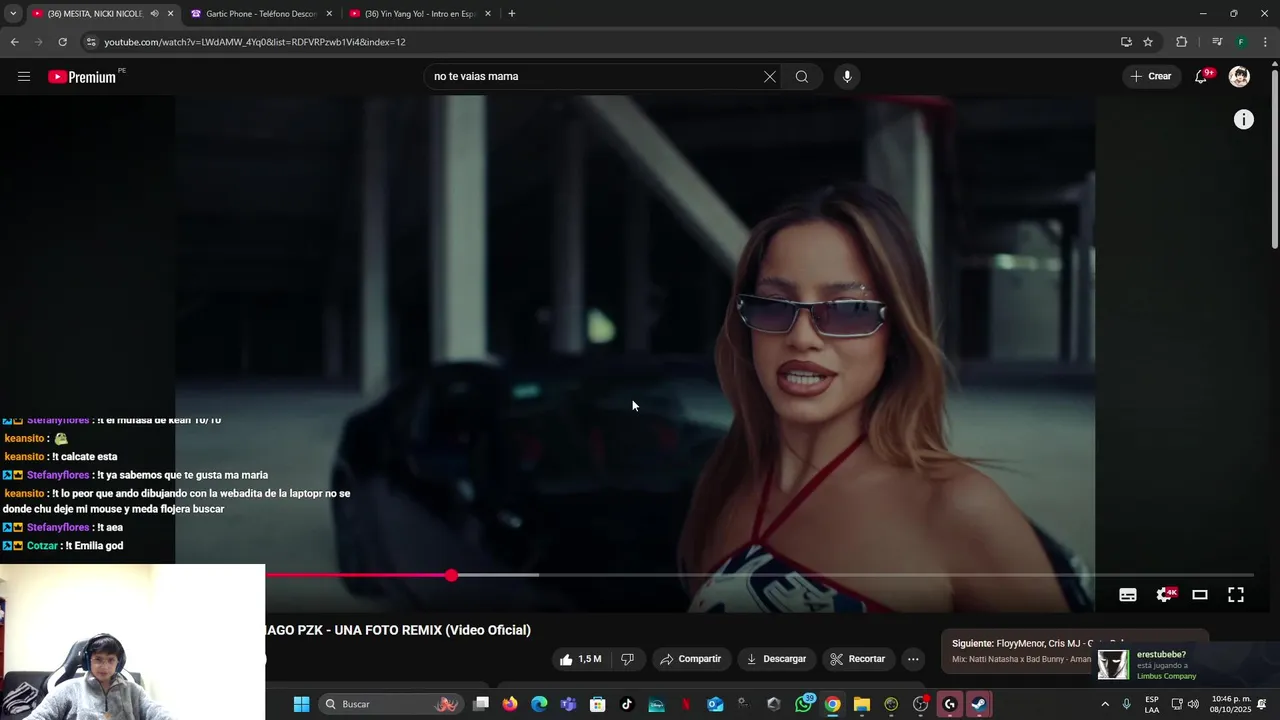Open WhatsApp from the taskbar
This screenshot has width=1280, height=720.
pyautogui.click(x=804, y=704)
